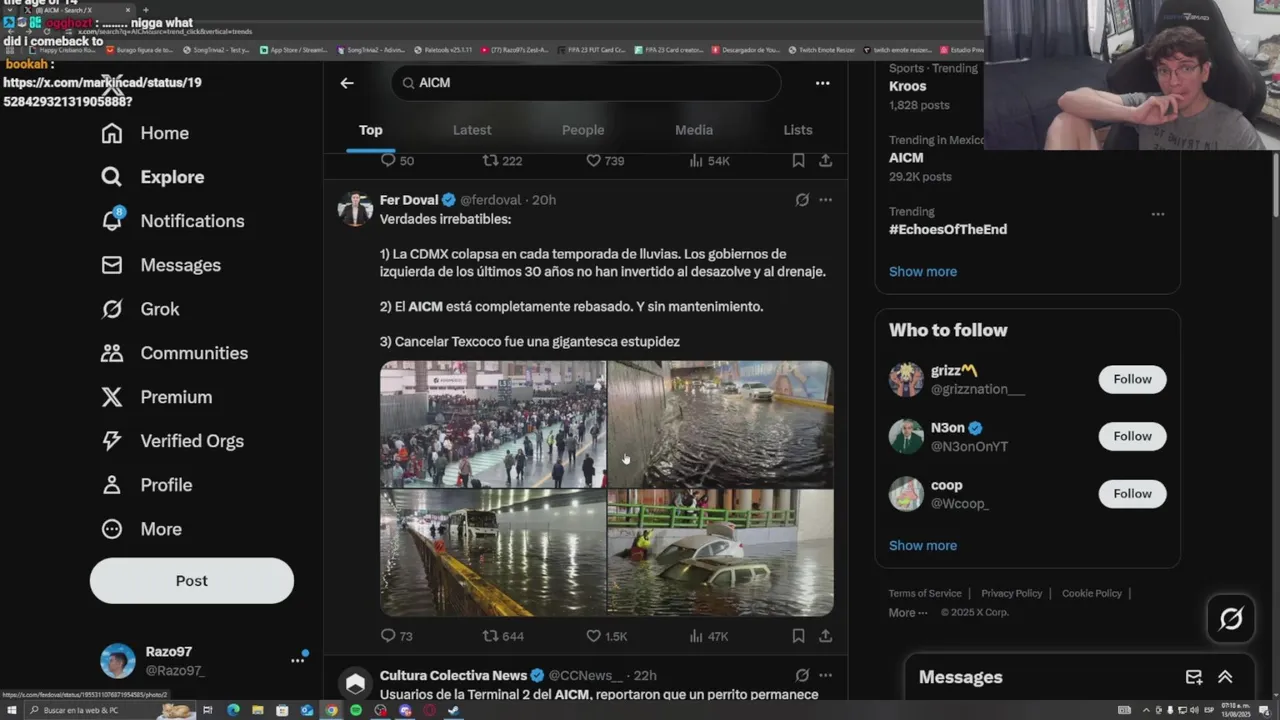
Task: Repost Fer Doval post (644)
Action: tap(503, 636)
